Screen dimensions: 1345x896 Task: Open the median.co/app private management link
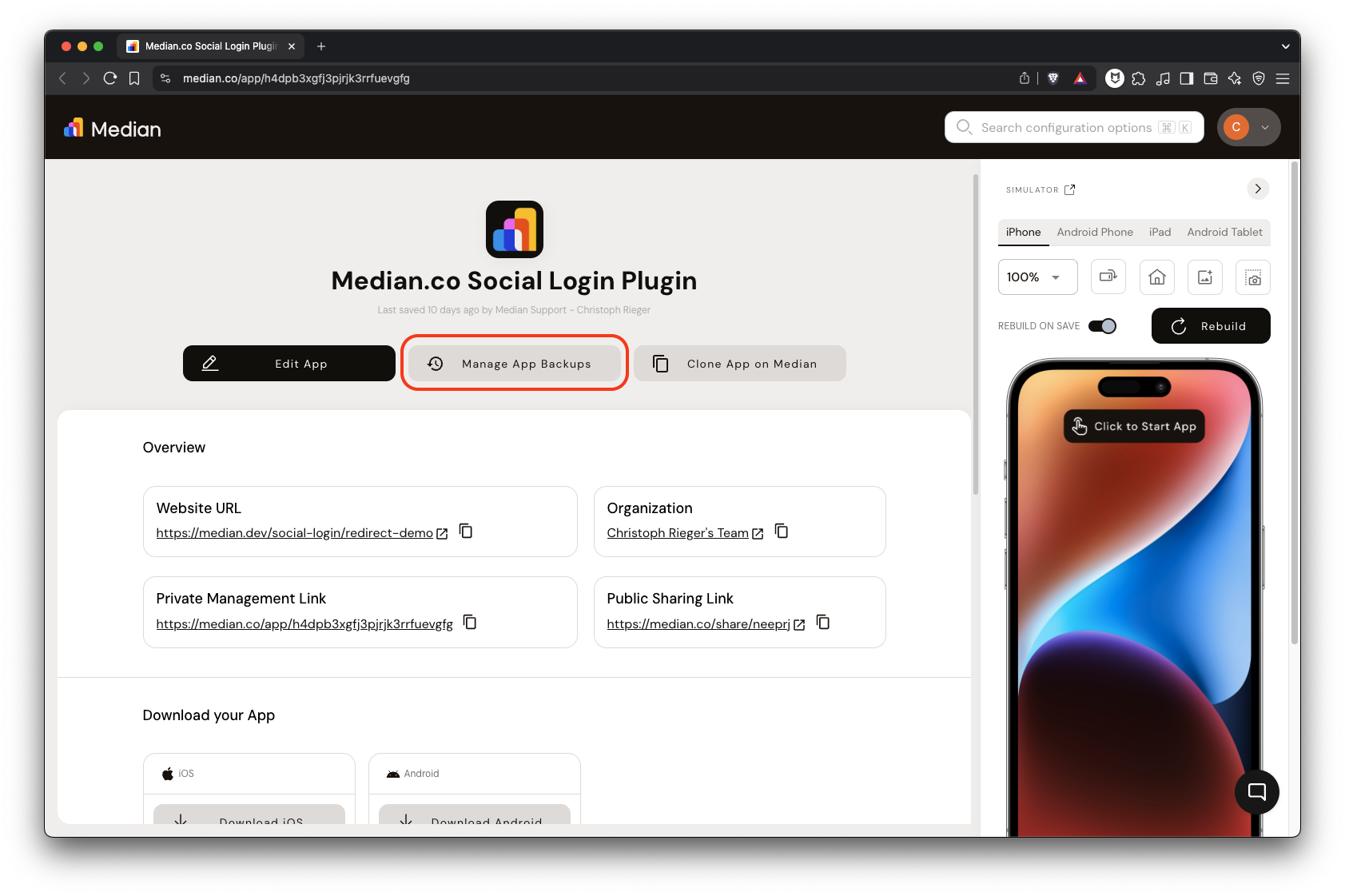point(304,624)
